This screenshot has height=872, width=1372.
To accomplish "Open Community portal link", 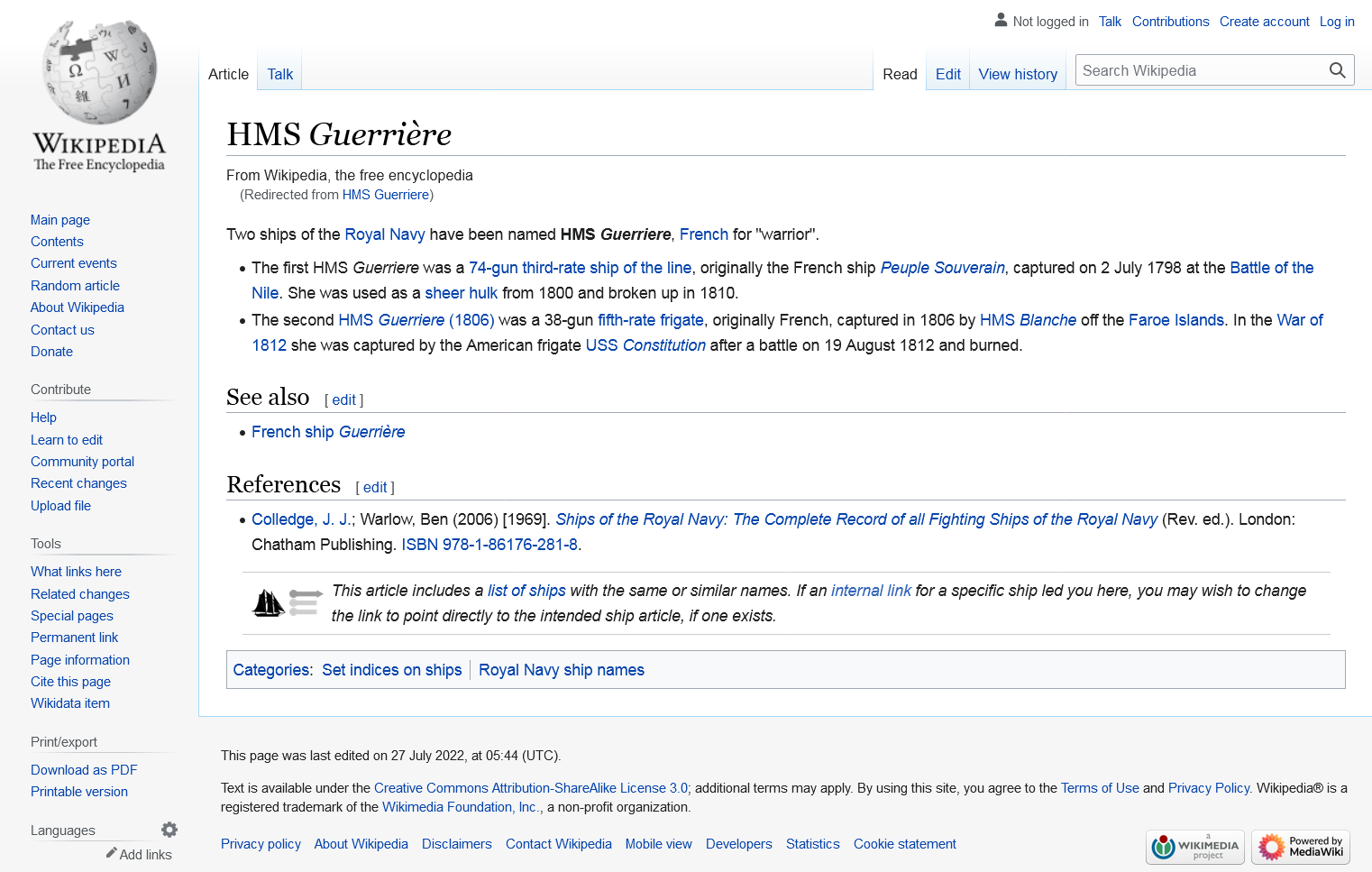I will pos(82,462).
